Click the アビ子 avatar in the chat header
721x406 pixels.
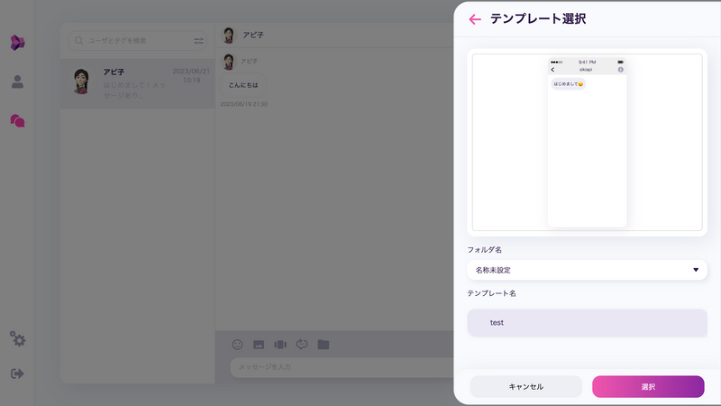(x=229, y=35)
